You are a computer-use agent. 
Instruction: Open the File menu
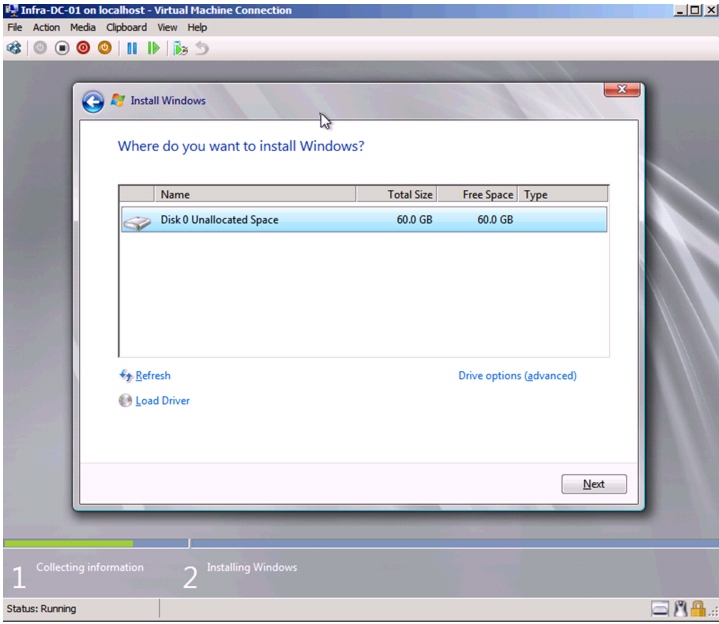tap(15, 28)
